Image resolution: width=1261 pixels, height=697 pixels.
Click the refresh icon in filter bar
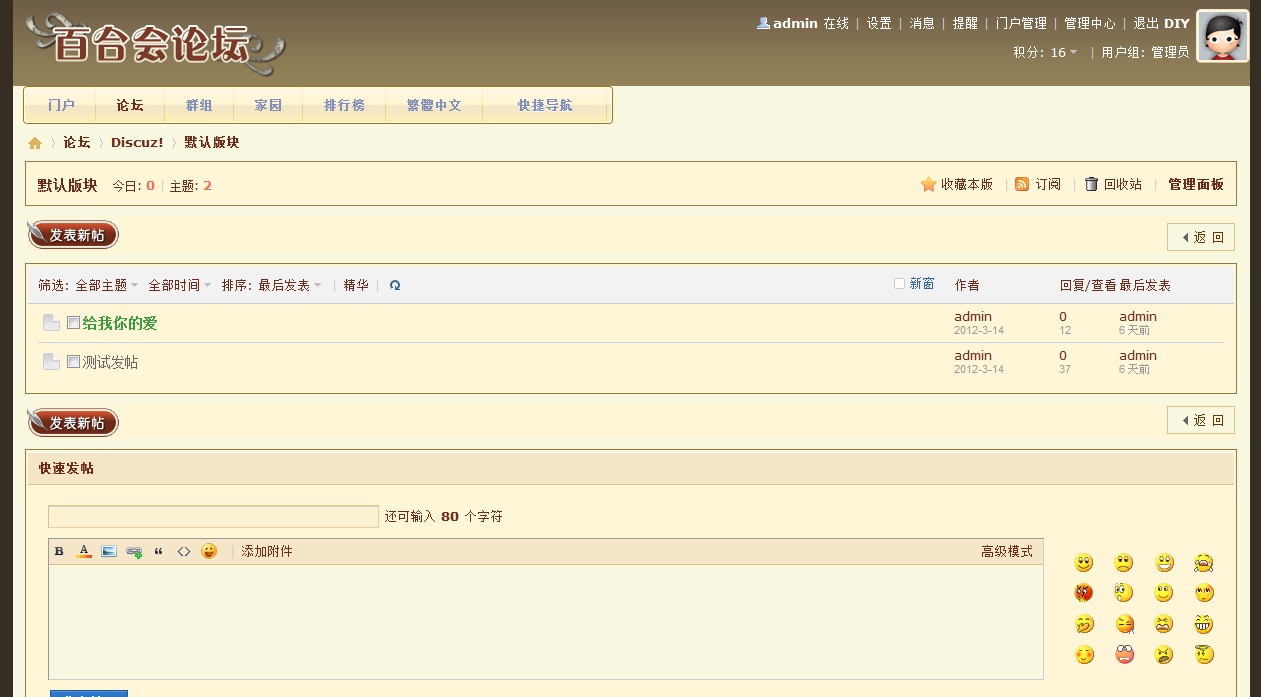(395, 285)
